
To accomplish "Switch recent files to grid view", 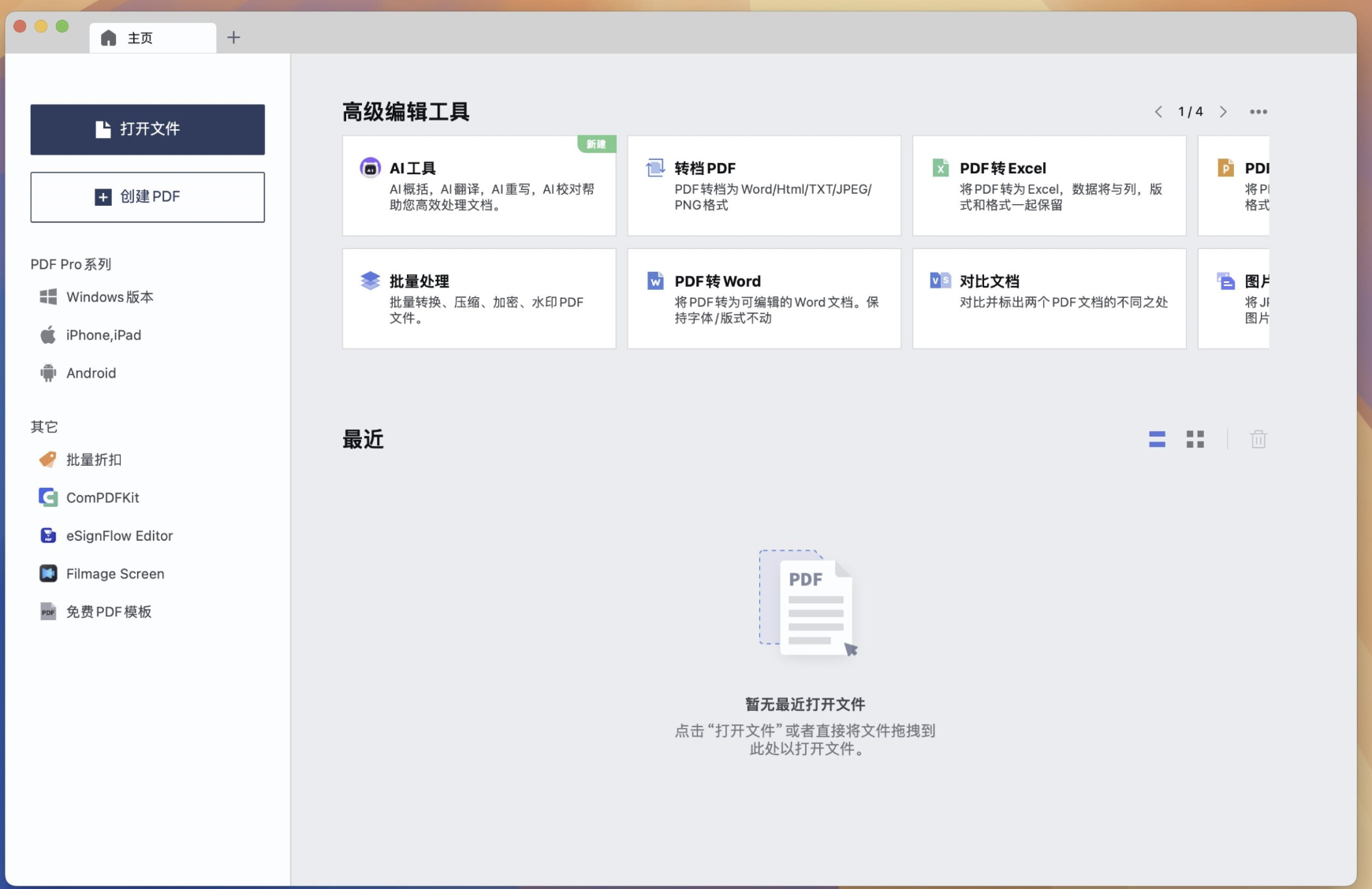I will coord(1195,439).
